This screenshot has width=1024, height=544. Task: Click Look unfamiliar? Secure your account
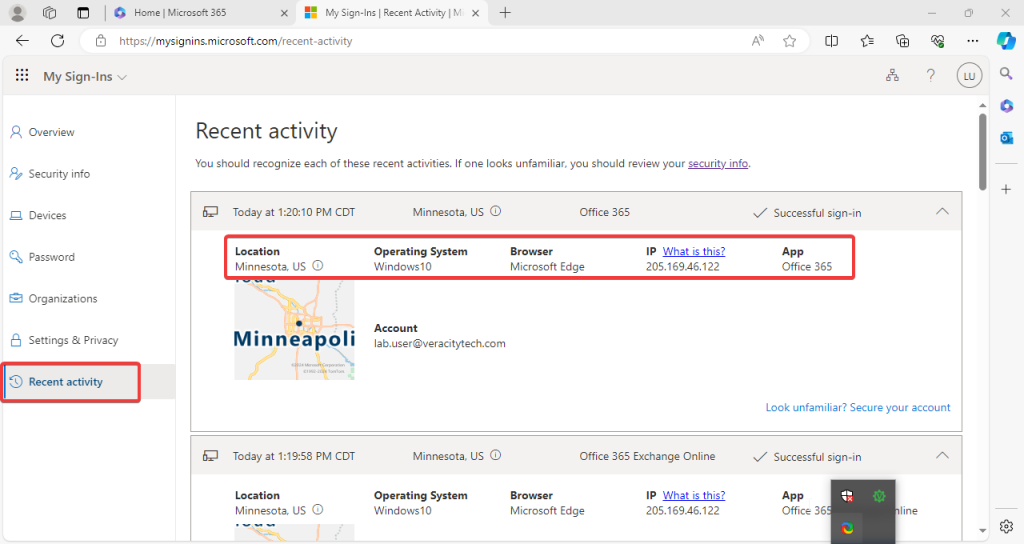(857, 407)
